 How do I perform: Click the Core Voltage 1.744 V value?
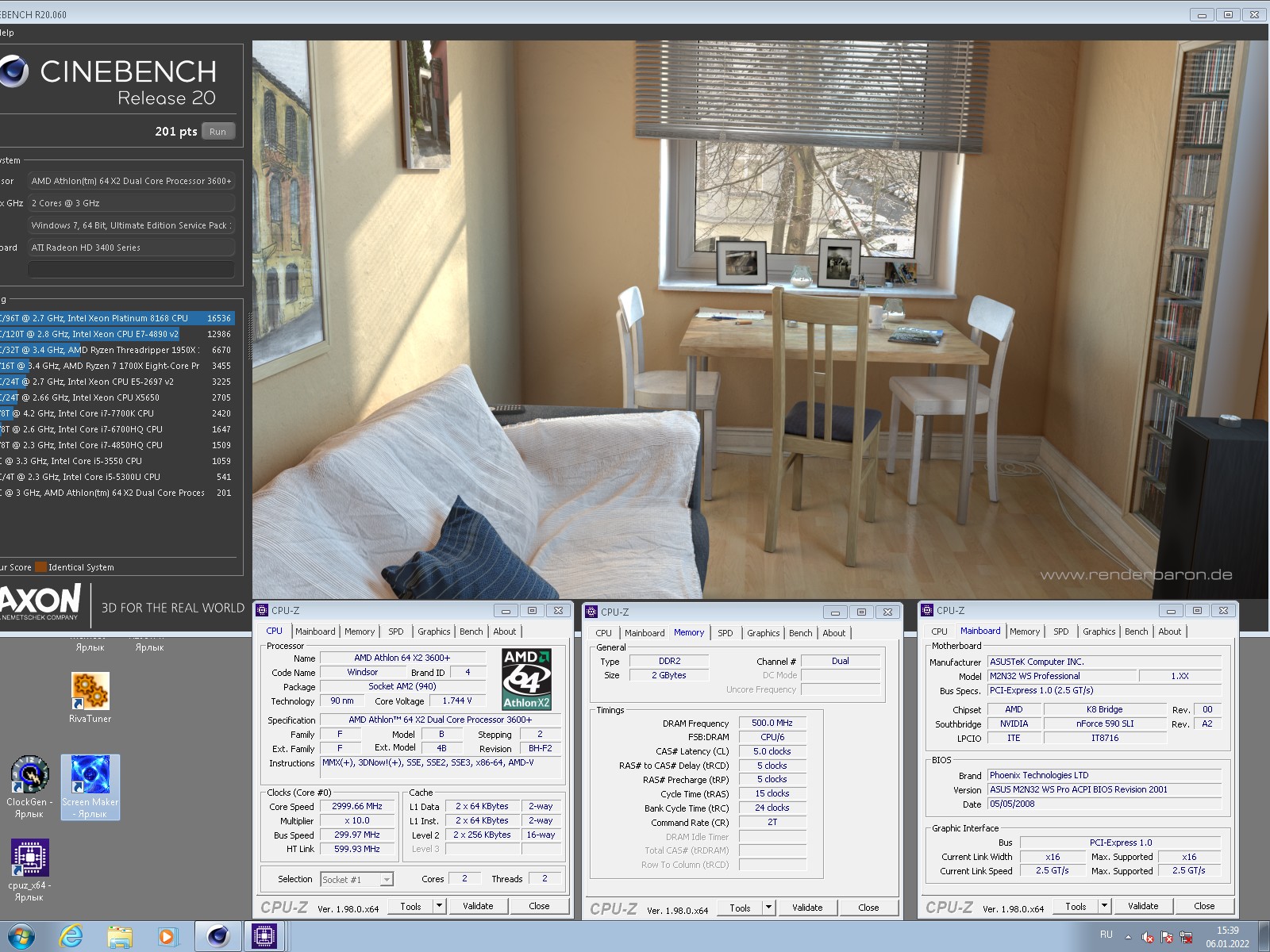457,701
